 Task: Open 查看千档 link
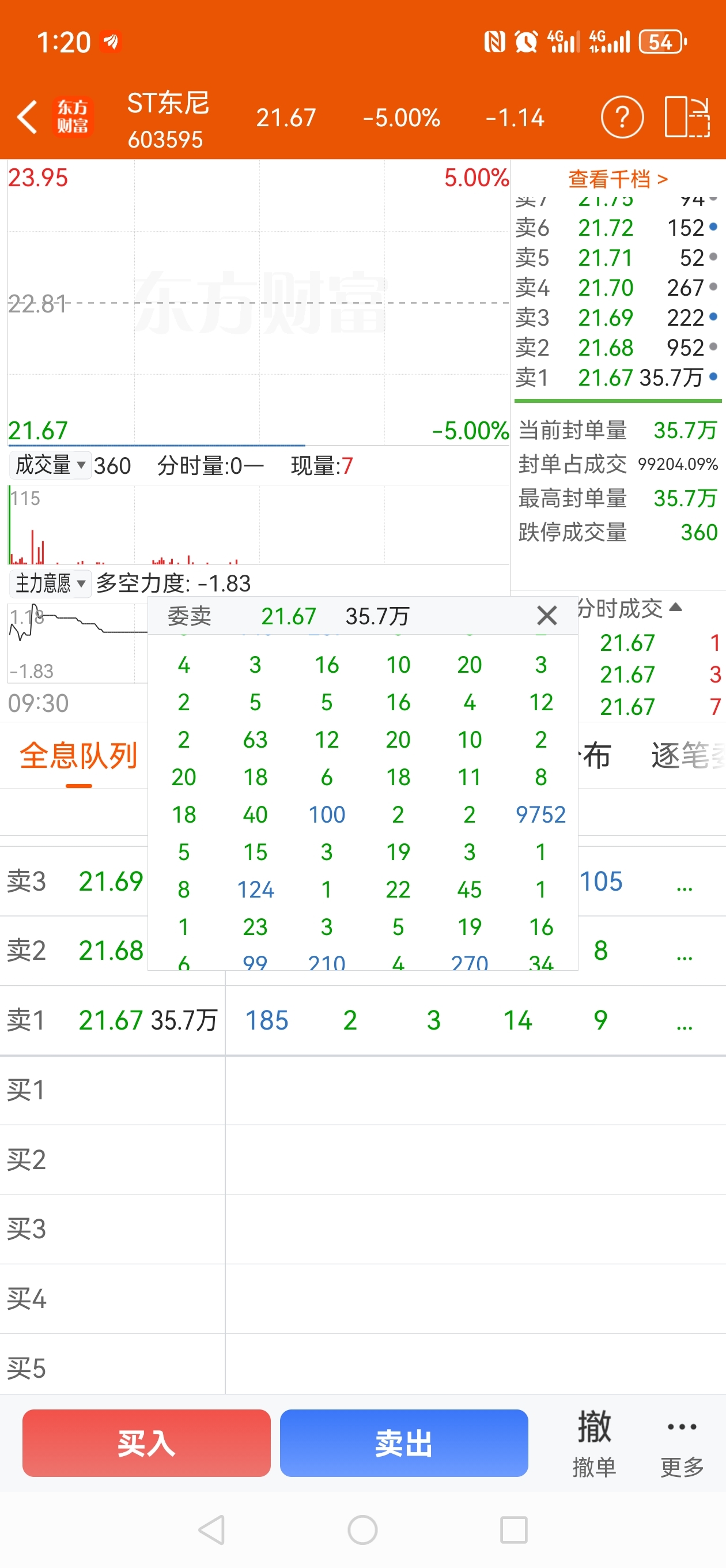618,179
